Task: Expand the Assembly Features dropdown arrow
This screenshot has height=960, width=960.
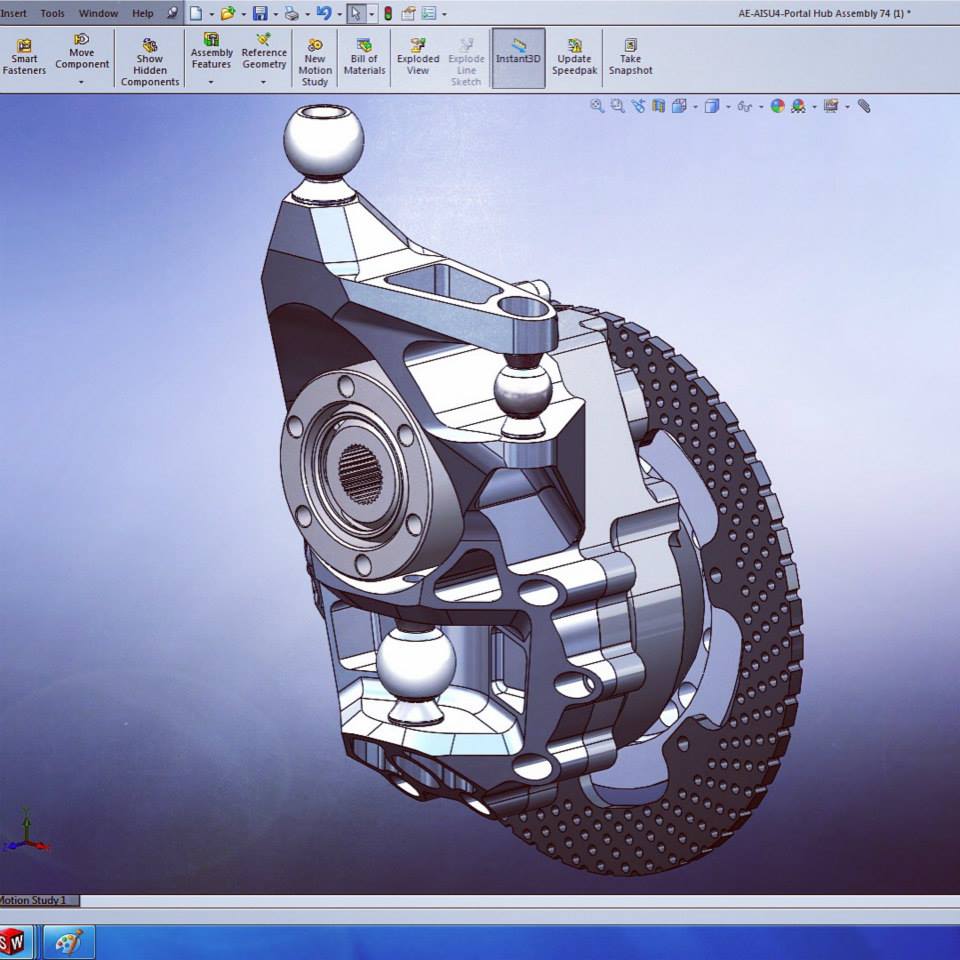Action: tap(211, 83)
